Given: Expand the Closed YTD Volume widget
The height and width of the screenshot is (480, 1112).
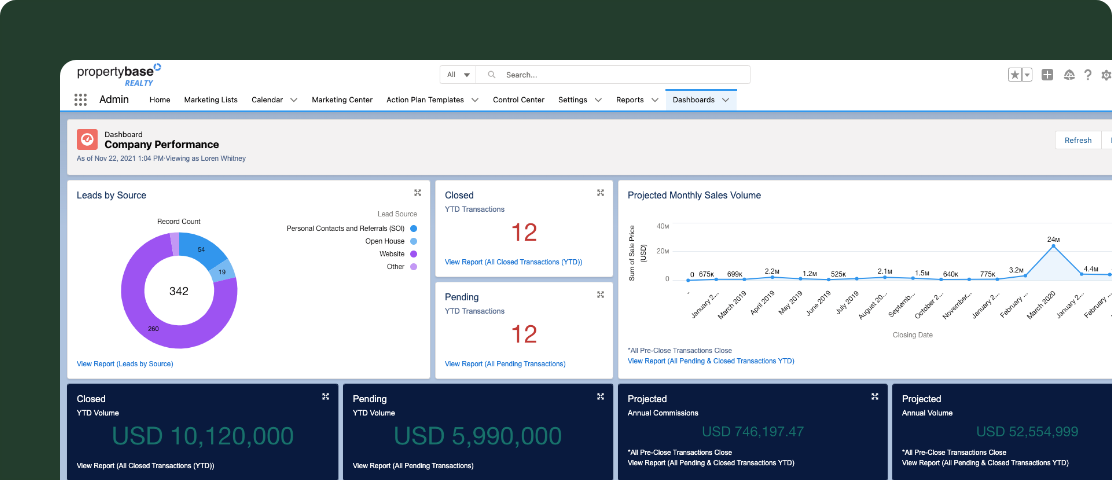Looking at the screenshot, I should (x=326, y=396).
